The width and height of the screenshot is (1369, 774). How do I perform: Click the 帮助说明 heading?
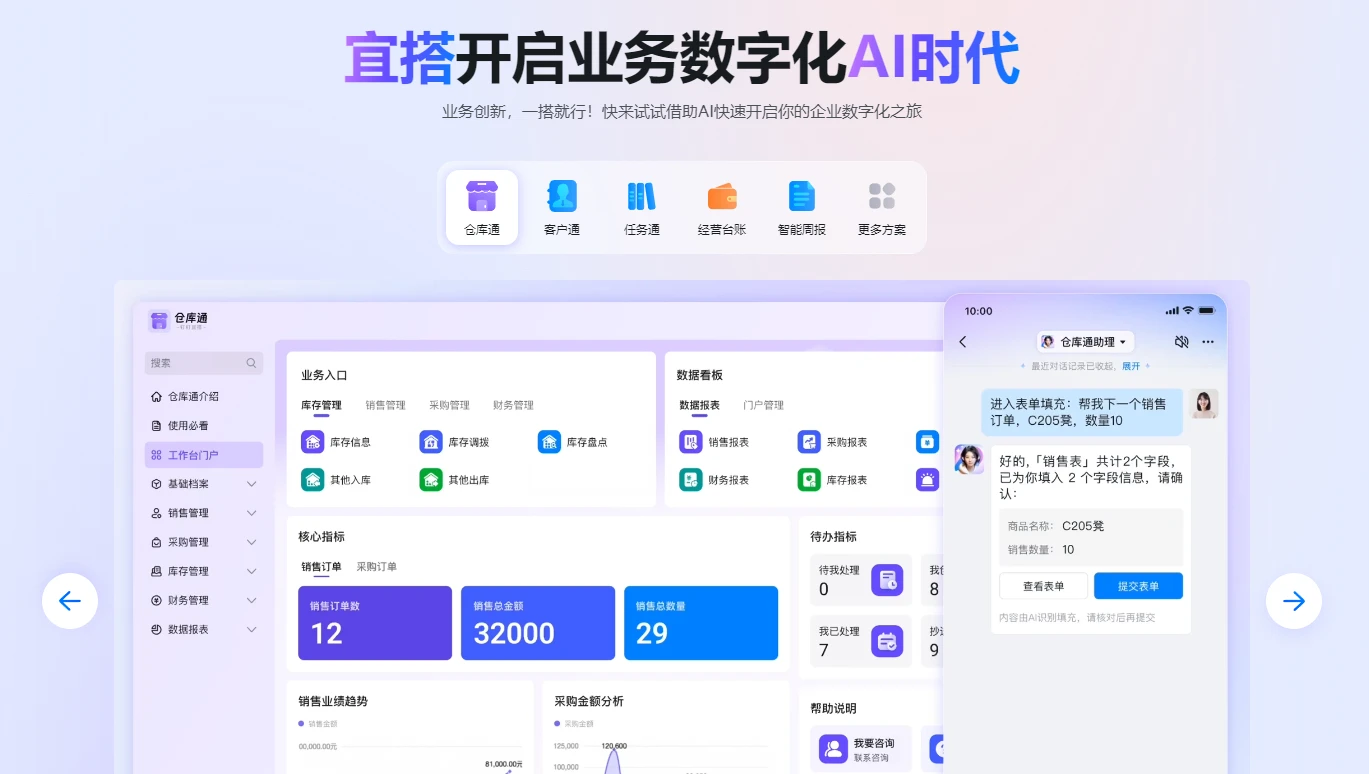(833, 708)
